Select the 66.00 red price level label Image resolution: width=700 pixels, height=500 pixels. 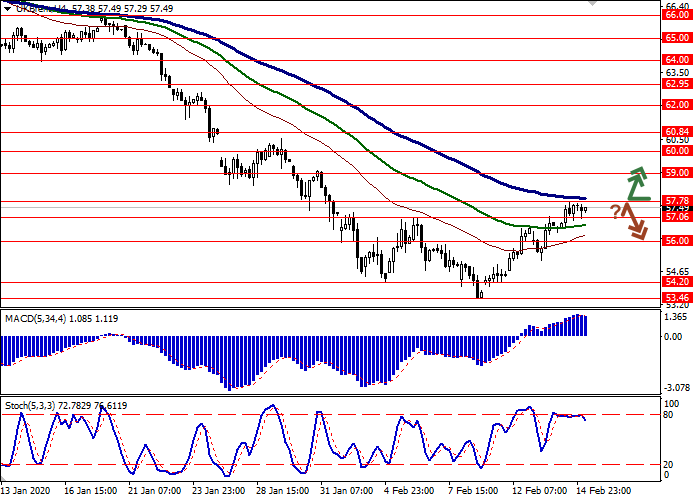[x=677, y=15]
